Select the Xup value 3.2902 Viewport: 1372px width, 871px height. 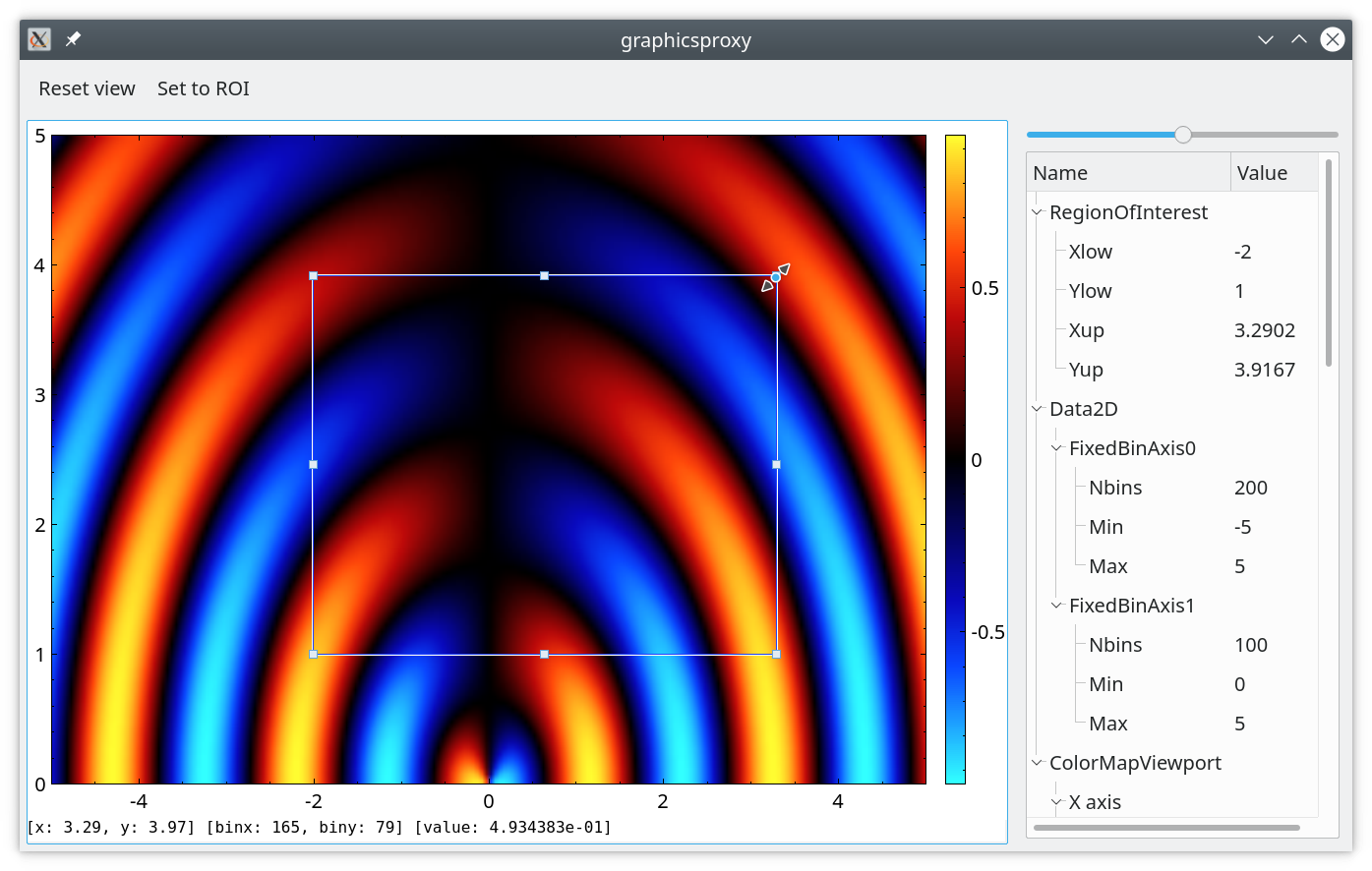[1265, 330]
